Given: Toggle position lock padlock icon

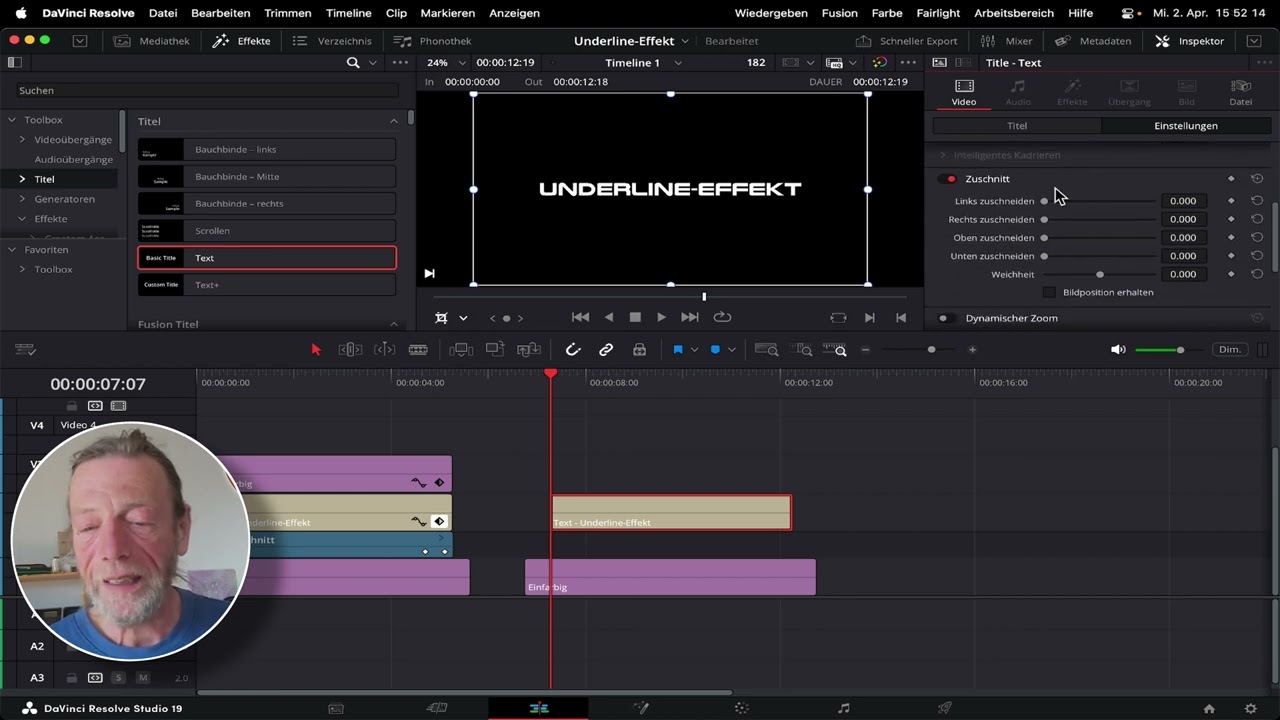Looking at the screenshot, I should tap(639, 349).
